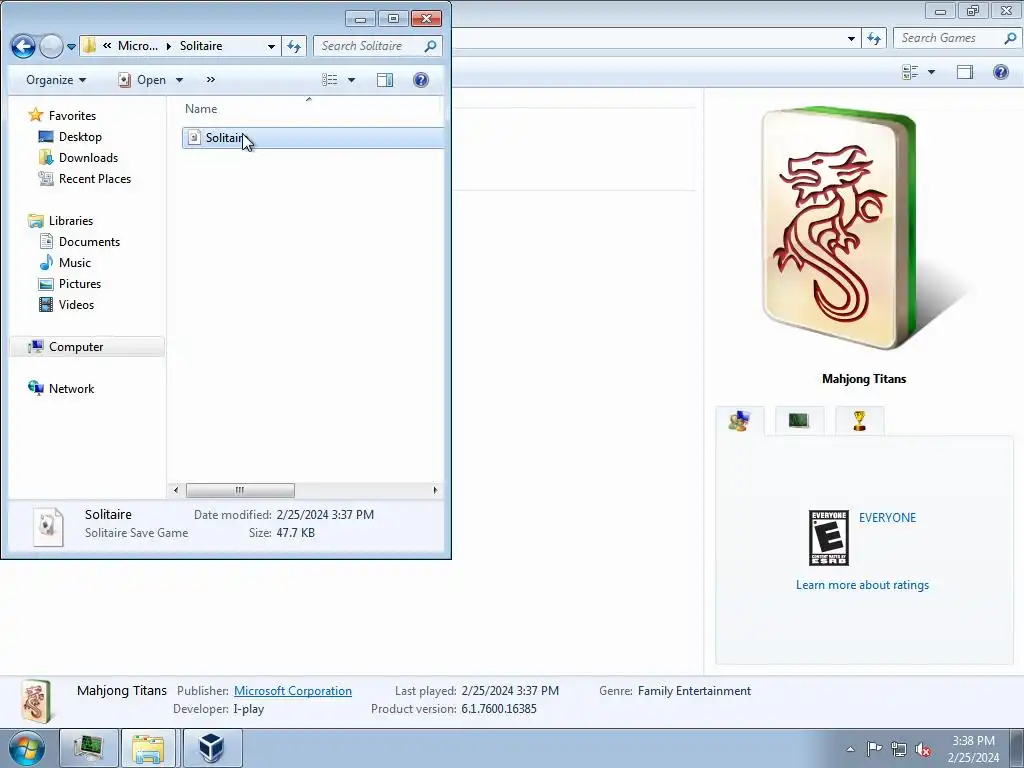
Task: Click the Windows Explorer taskbar button
Action: tap(148, 748)
